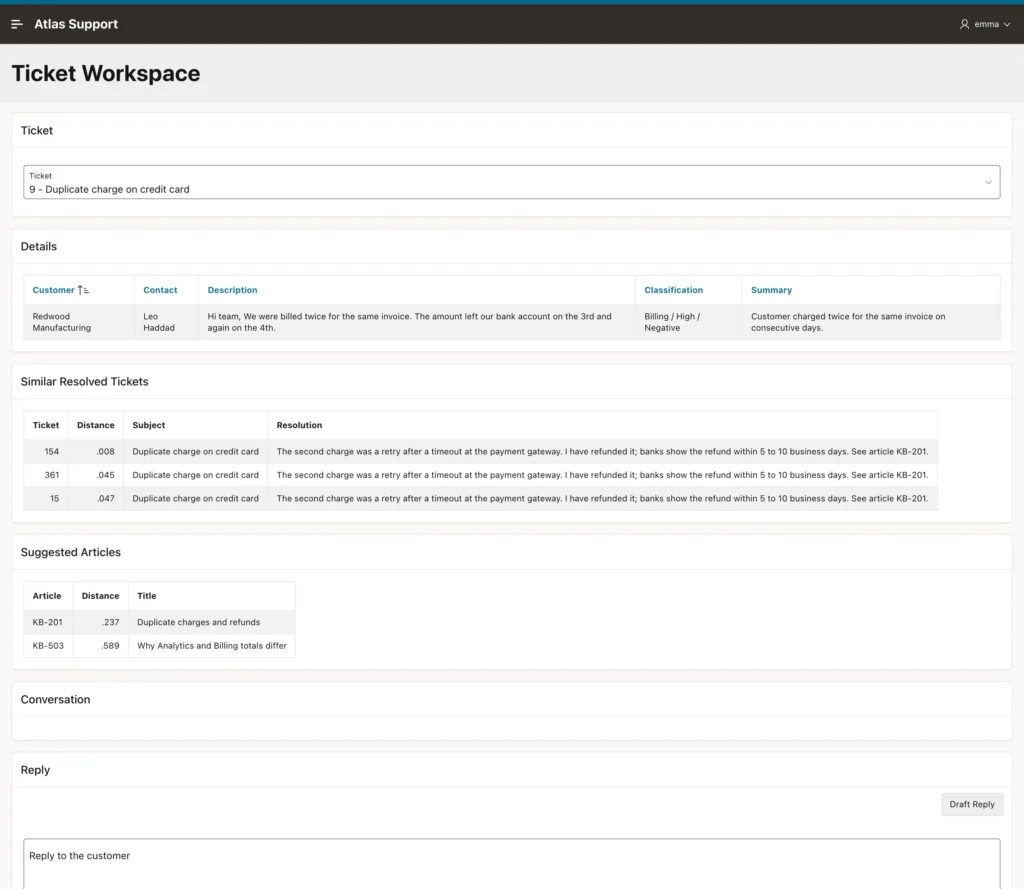
Task: Select the KB-201 article cell
Action: tap(48, 622)
